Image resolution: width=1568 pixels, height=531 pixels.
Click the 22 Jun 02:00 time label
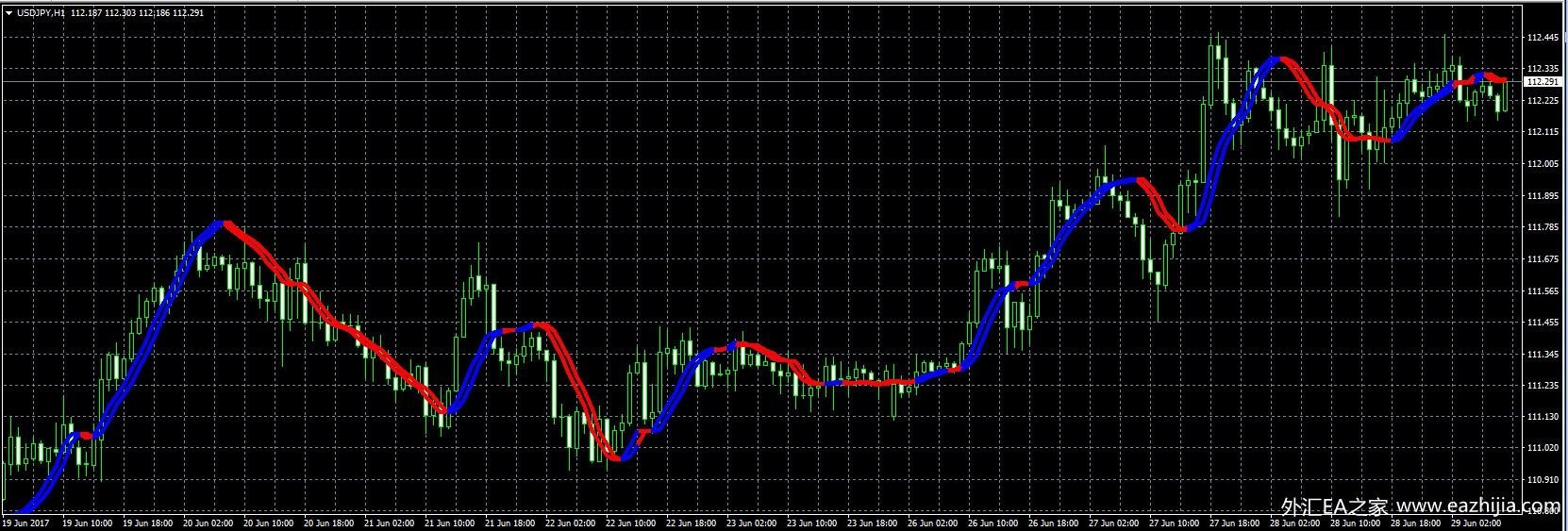pyautogui.click(x=571, y=523)
